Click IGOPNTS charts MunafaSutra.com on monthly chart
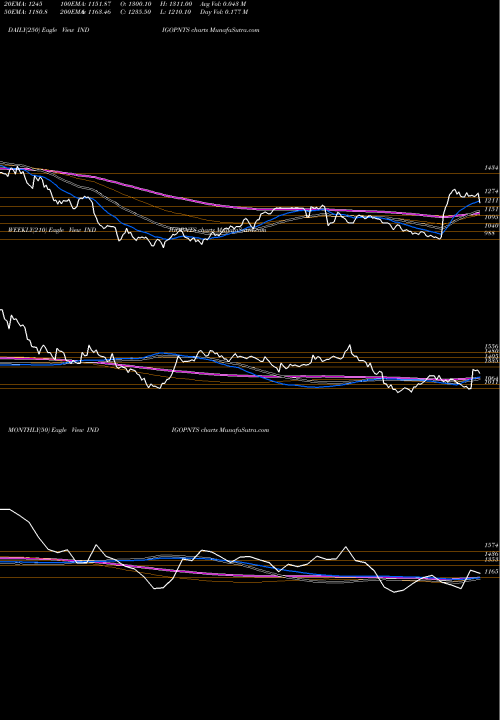This screenshot has width=500, height=720. [220, 430]
